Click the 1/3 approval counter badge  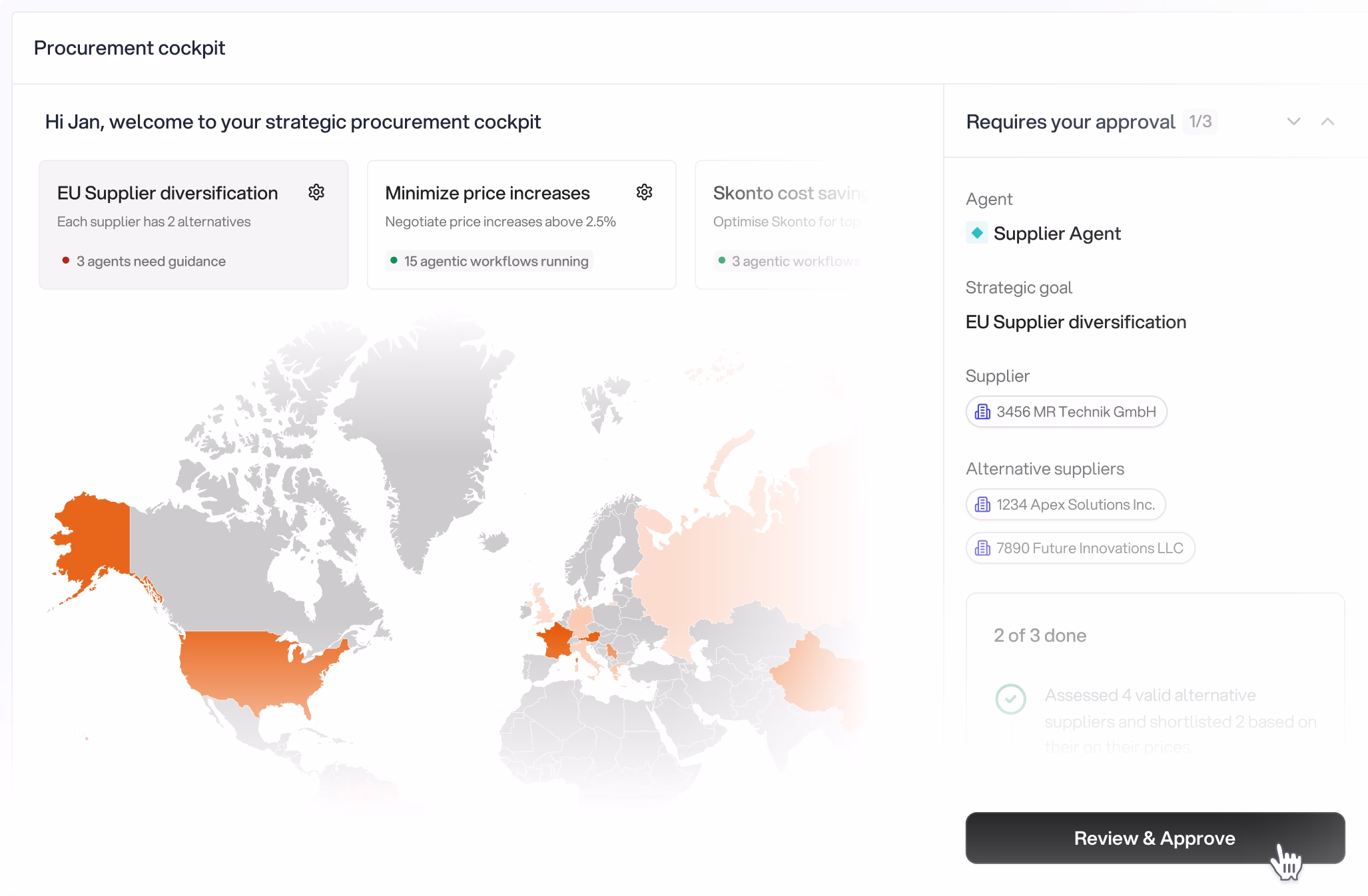pyautogui.click(x=1200, y=122)
